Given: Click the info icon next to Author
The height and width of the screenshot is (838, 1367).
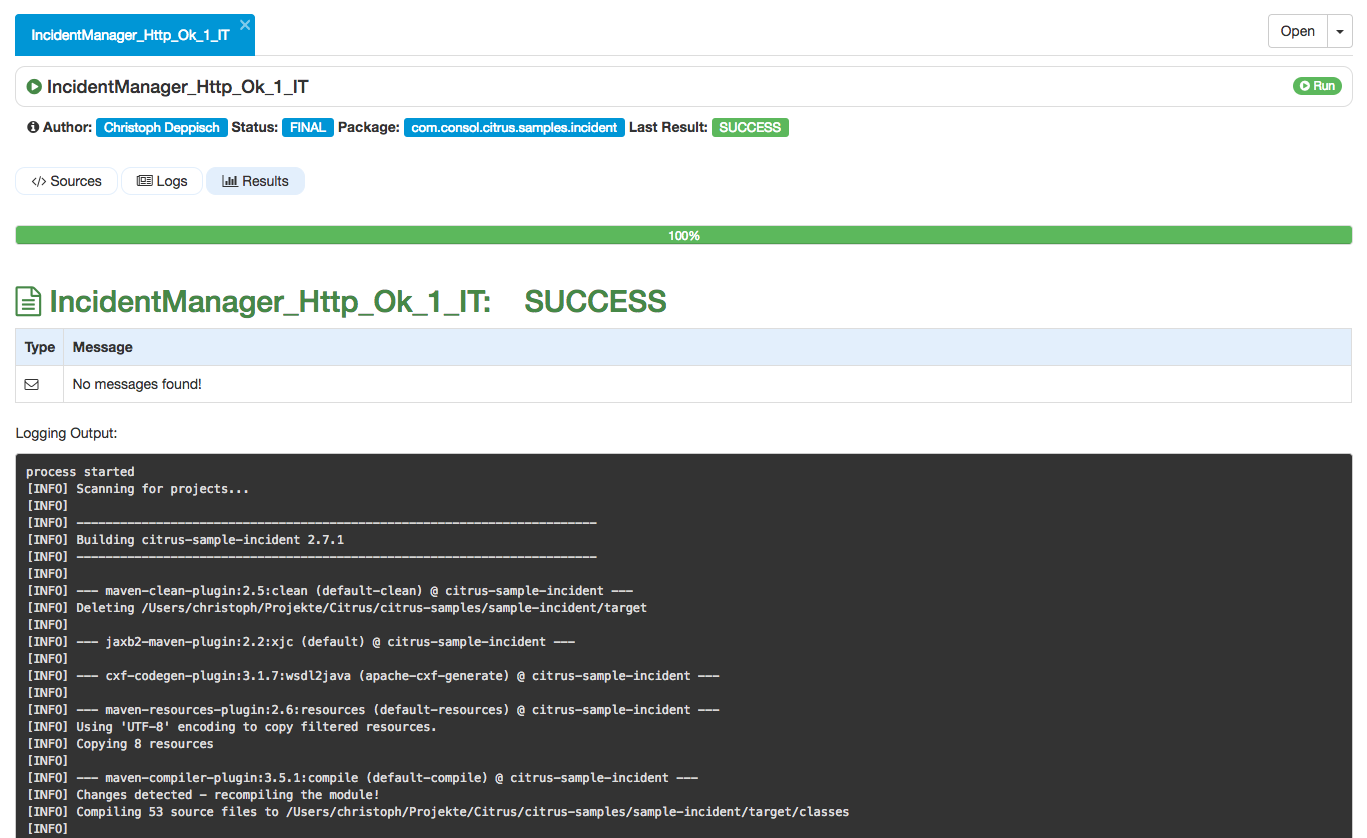Looking at the screenshot, I should click(33, 128).
